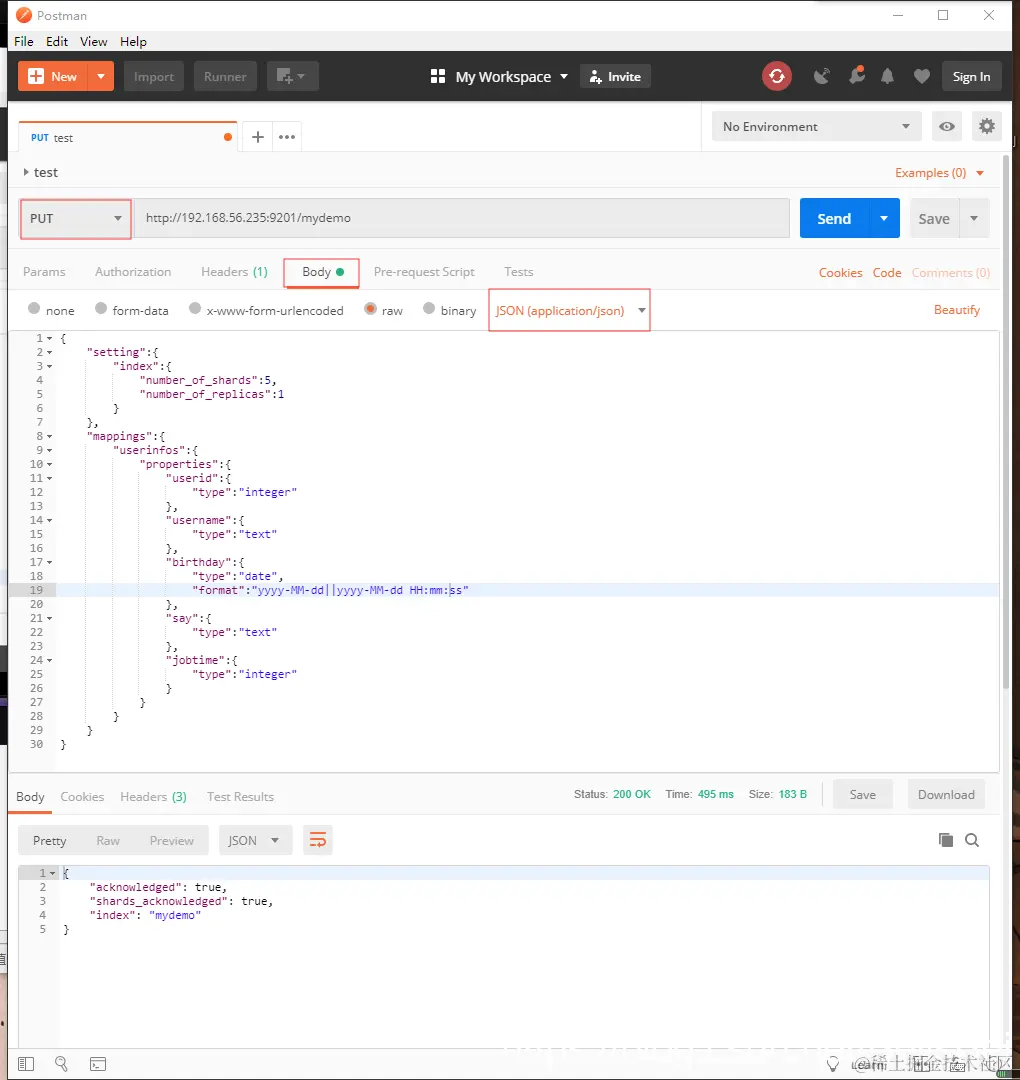
Task: Open response JSON format dropdown
Action: click(x=256, y=840)
